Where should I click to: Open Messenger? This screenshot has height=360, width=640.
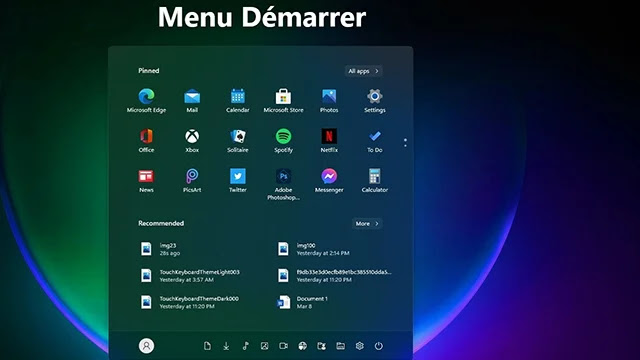click(329, 180)
